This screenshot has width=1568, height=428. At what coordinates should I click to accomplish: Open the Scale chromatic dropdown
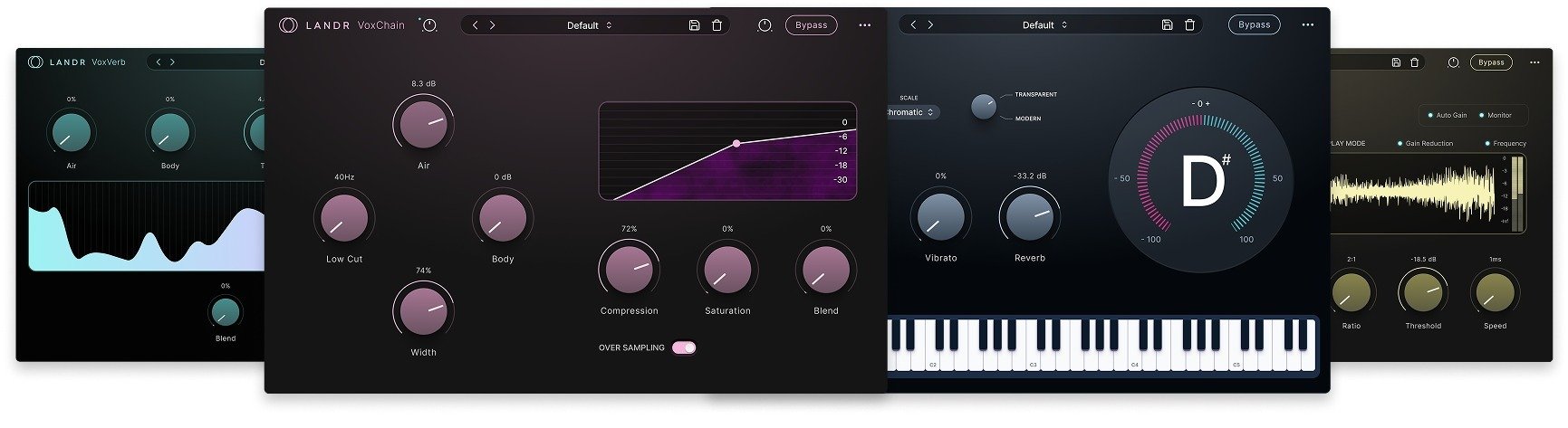coord(912,112)
